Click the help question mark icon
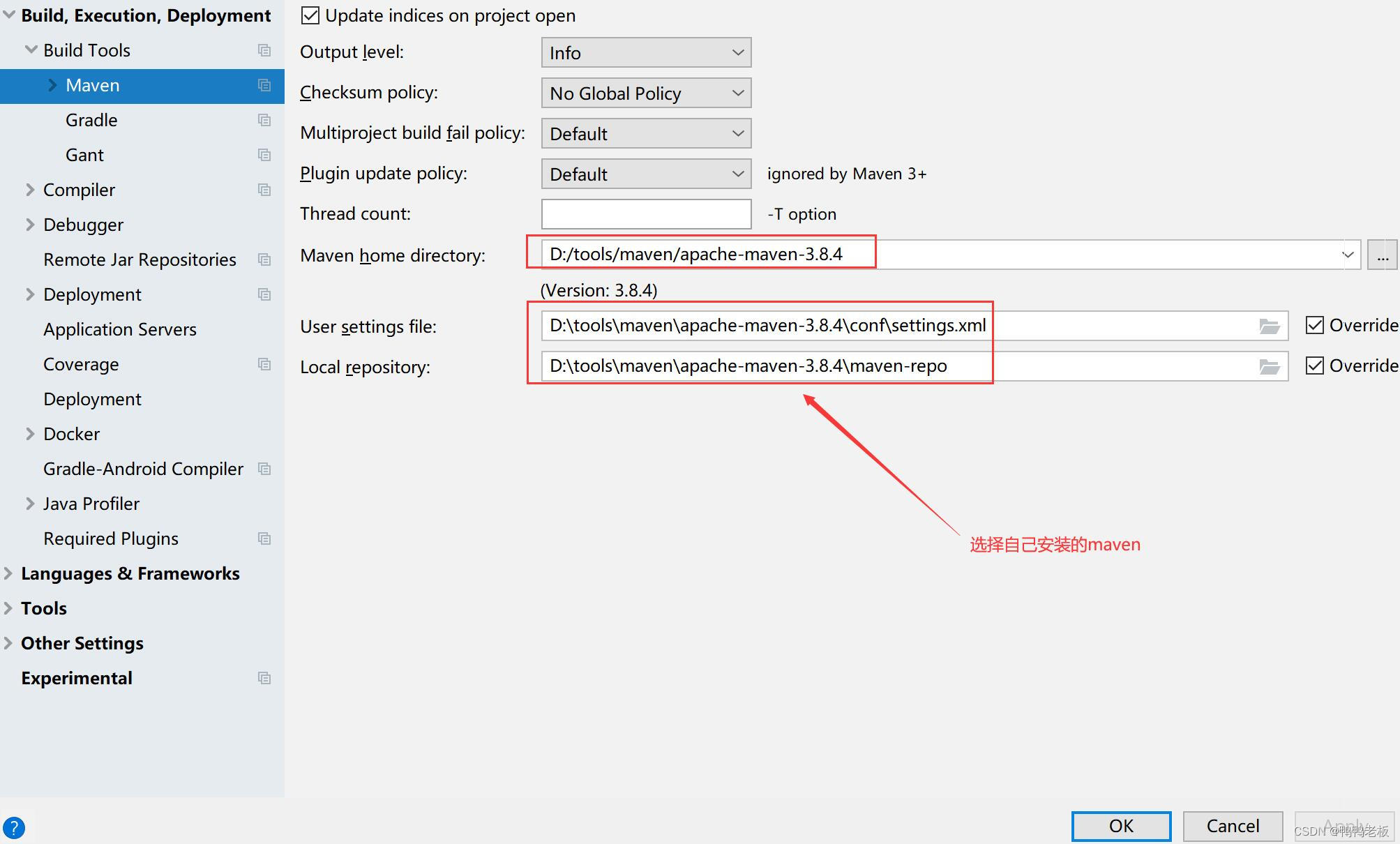 (x=14, y=828)
